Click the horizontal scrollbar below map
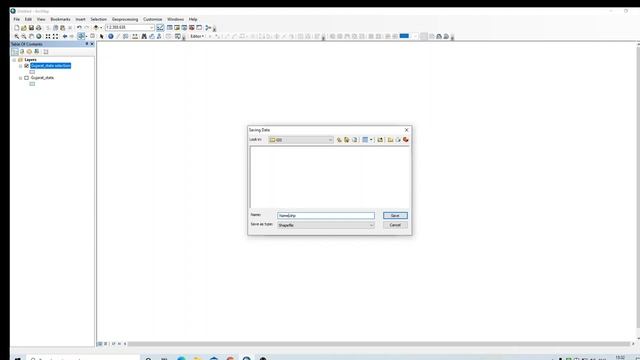The image size is (640, 360). point(379,344)
